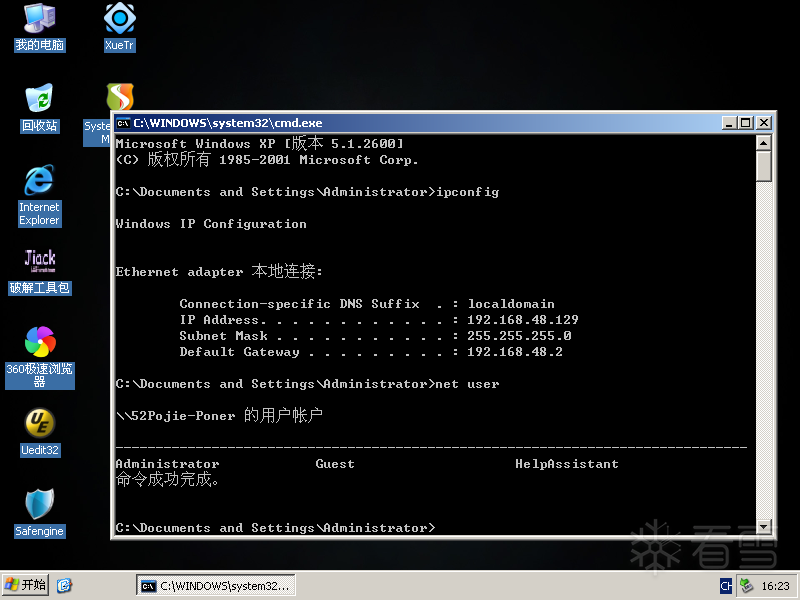Open the Uedit32 editor icon
The width and height of the screenshot is (800, 600).
(40, 432)
